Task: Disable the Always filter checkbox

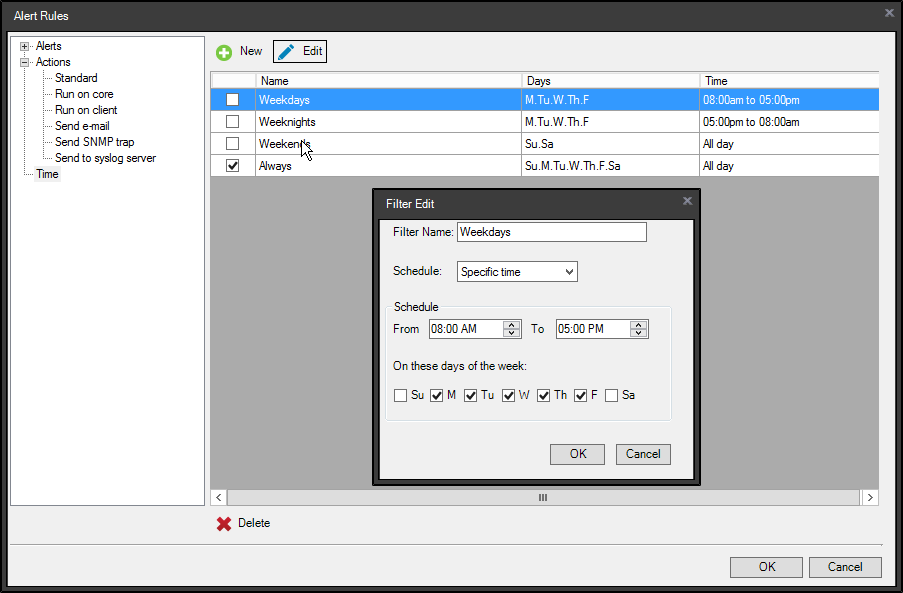Action: pos(232,166)
